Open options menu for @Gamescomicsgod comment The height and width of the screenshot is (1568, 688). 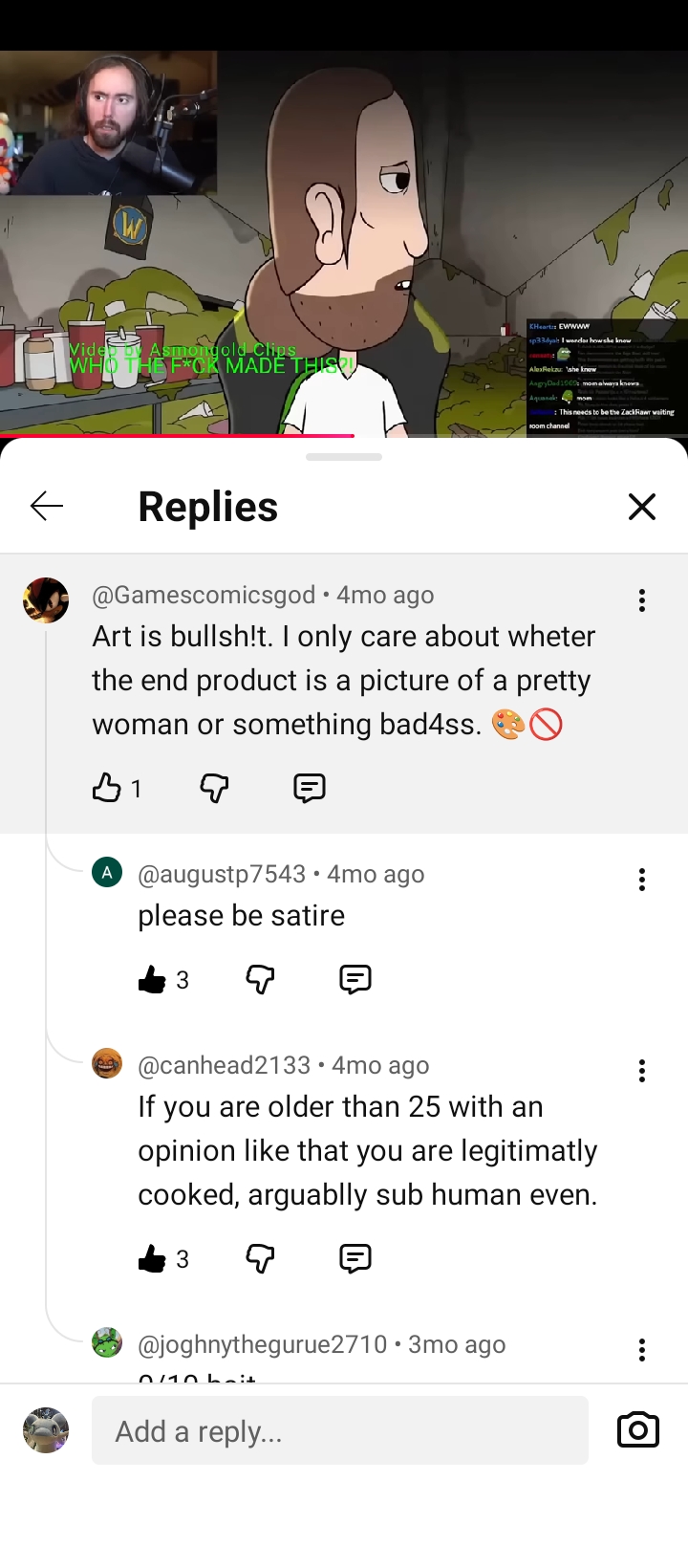(x=642, y=600)
